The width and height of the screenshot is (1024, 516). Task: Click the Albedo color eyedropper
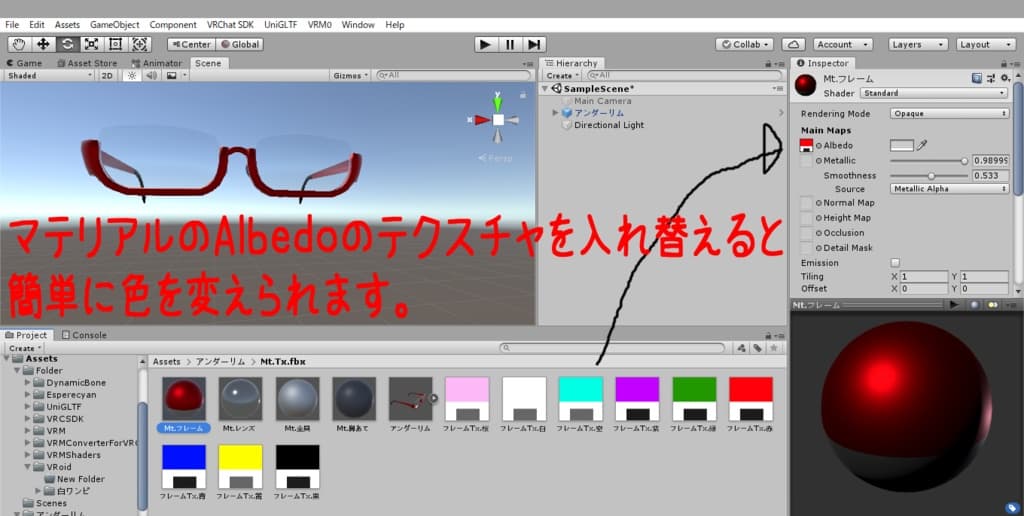click(921, 145)
